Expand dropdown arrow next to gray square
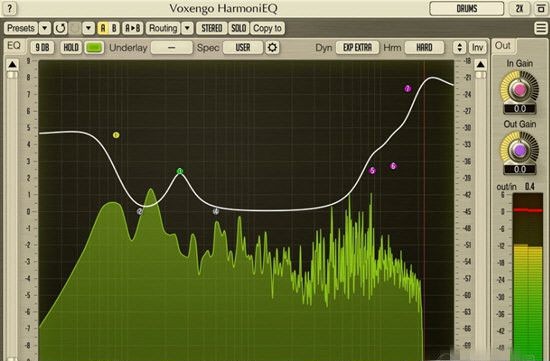 (88, 28)
